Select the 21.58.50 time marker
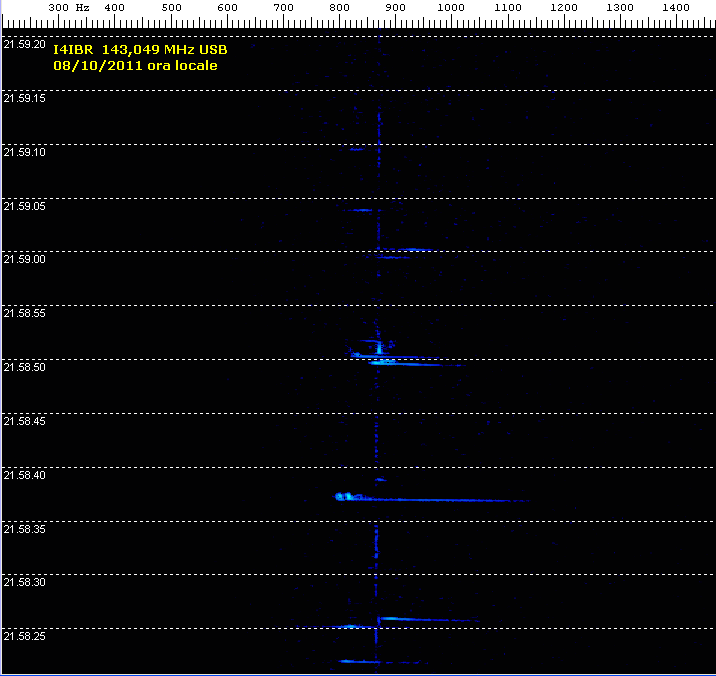 pyautogui.click(x=25, y=367)
